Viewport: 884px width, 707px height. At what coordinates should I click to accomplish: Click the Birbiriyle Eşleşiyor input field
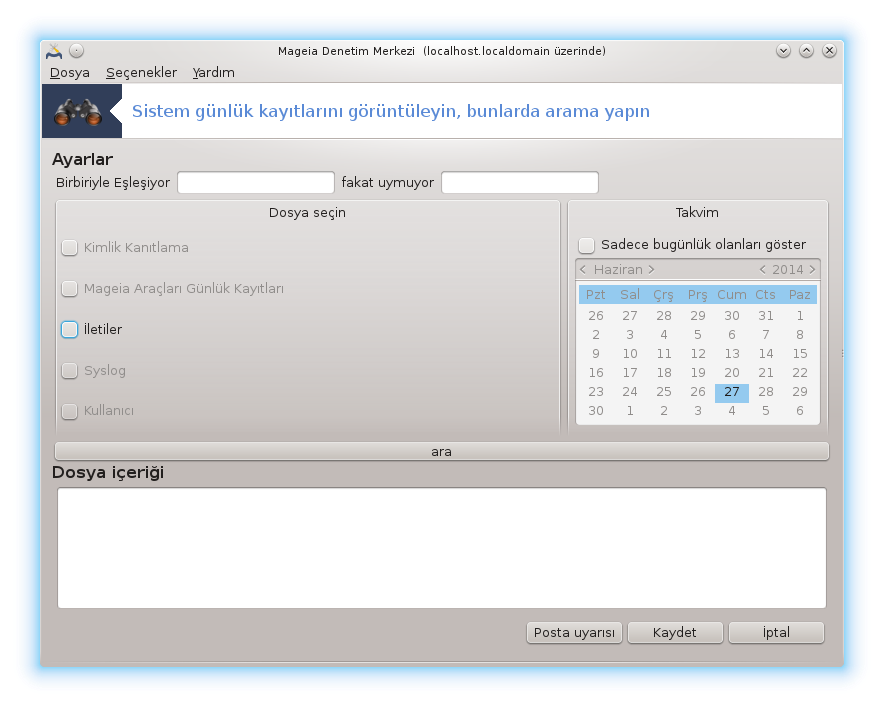[256, 183]
